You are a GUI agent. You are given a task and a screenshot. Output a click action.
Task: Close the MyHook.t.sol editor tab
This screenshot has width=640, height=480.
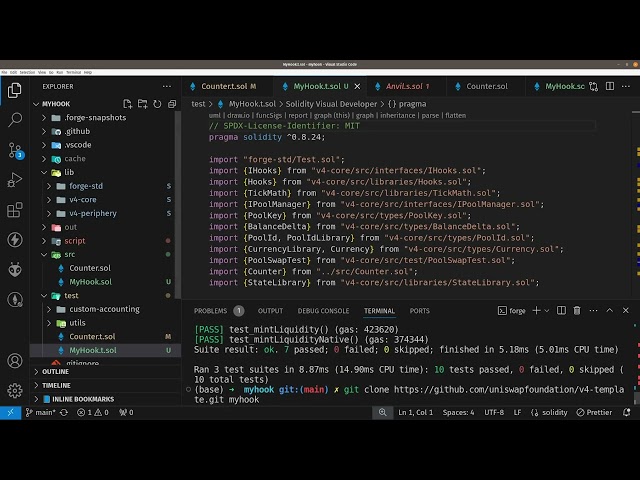[357, 87]
